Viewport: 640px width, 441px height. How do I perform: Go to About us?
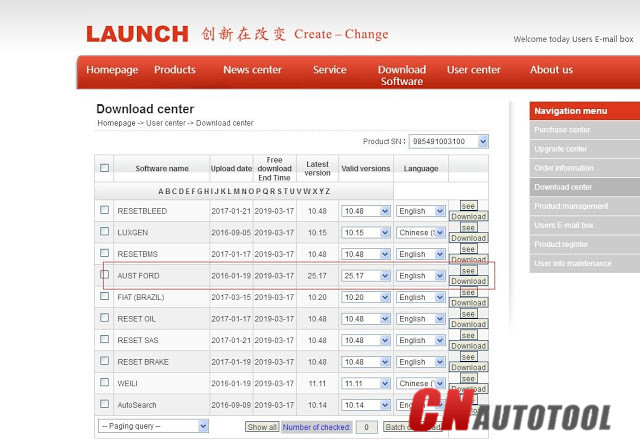click(551, 70)
